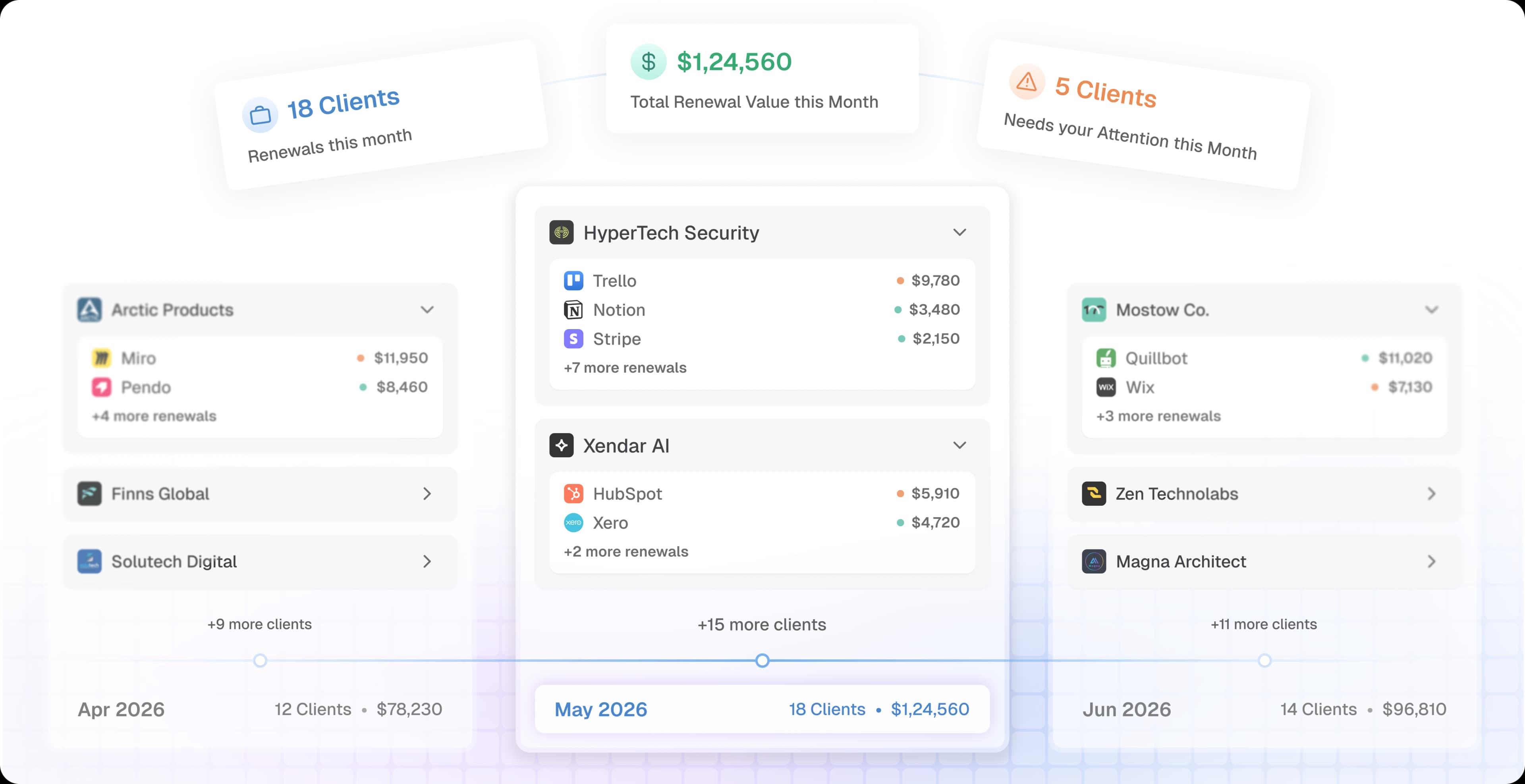Open +2 more renewals under Xendar AI
This screenshot has width=1525, height=784.
pyautogui.click(x=626, y=551)
